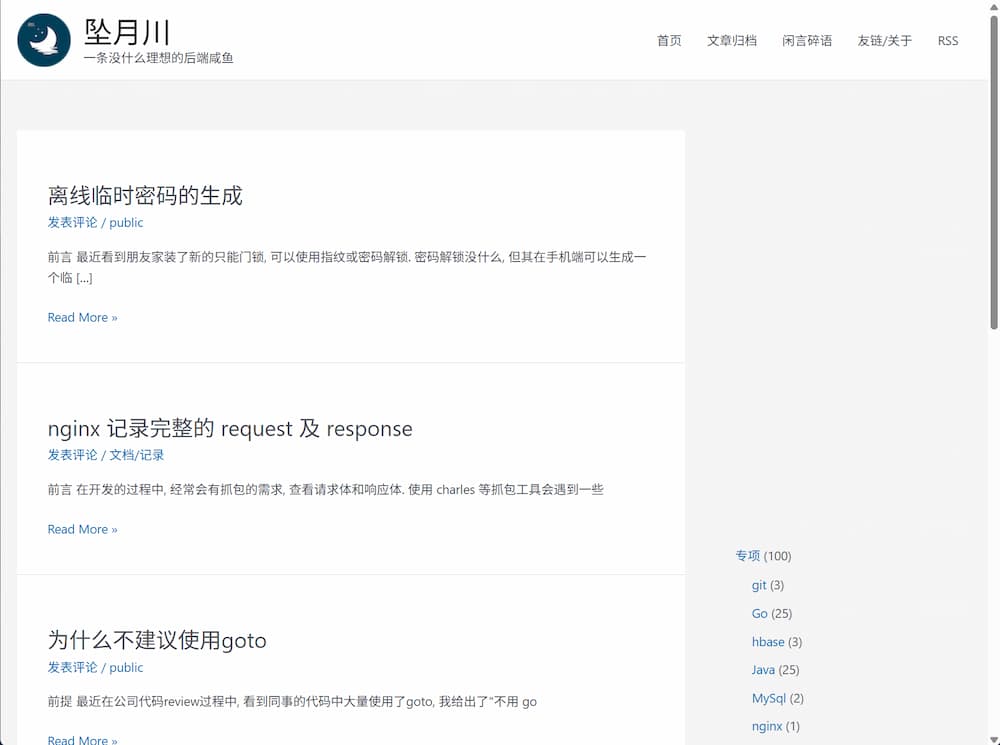1000x745 pixels.
Task: Click the moon logo icon
Action: [44, 40]
